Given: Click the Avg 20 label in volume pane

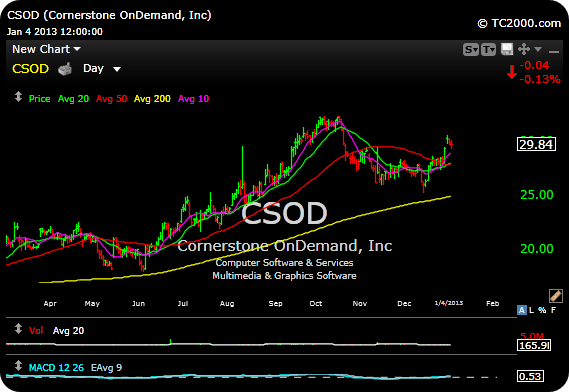Looking at the screenshot, I should [x=68, y=331].
